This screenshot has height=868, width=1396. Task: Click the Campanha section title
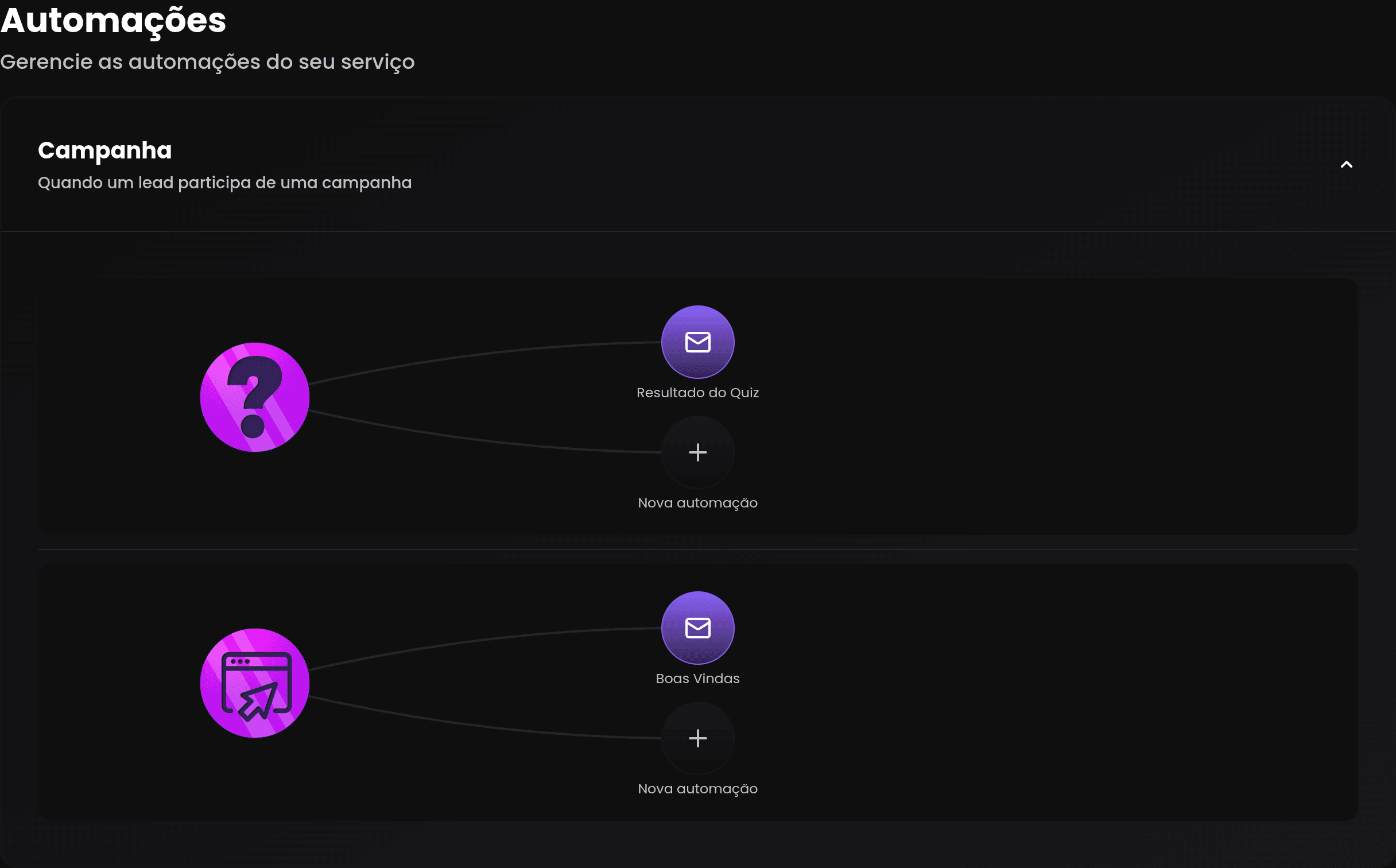pyautogui.click(x=105, y=151)
